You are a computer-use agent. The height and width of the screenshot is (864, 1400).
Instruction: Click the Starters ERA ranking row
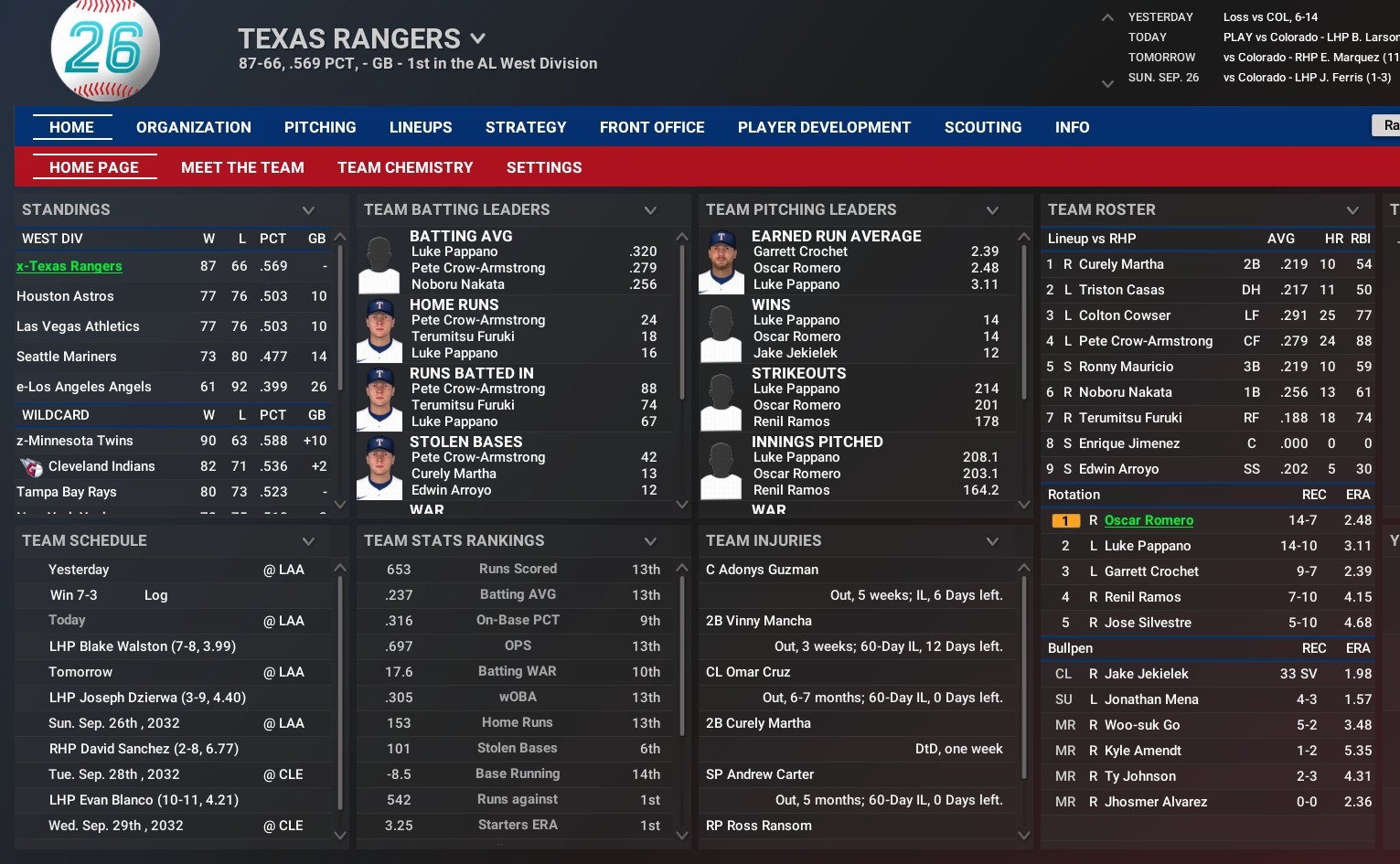pos(517,825)
